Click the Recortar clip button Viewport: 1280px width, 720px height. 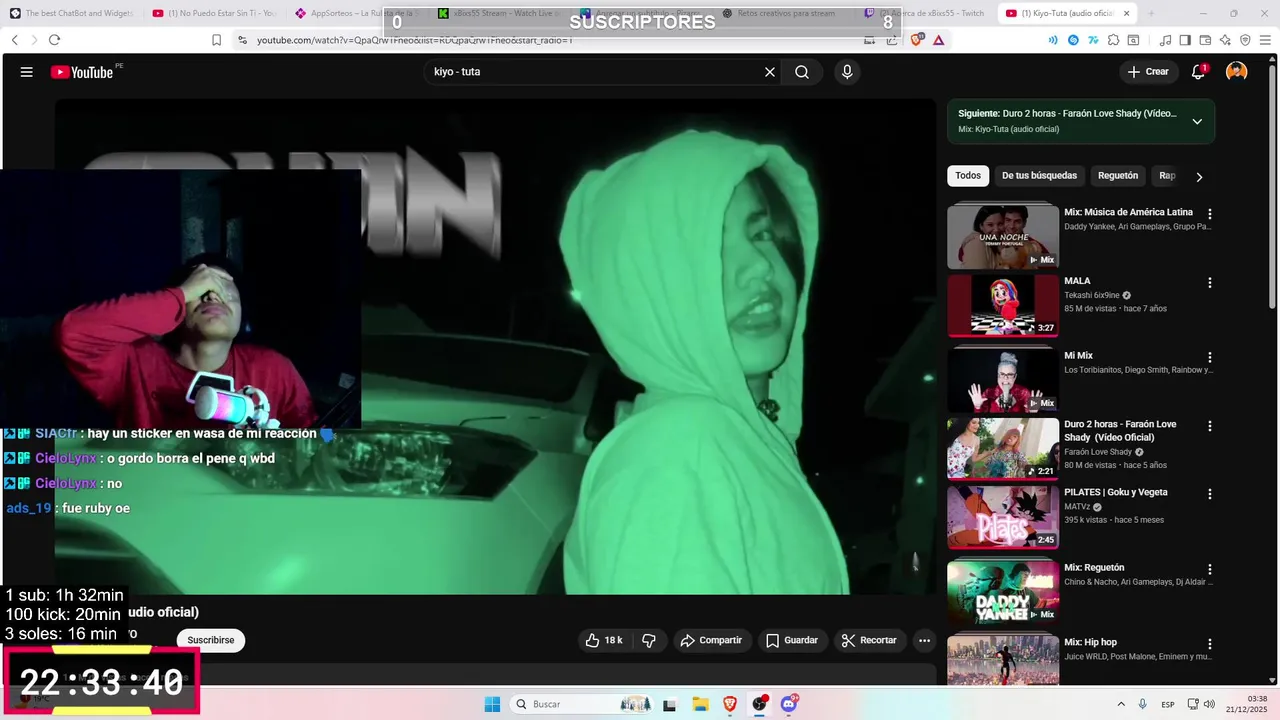pos(869,640)
